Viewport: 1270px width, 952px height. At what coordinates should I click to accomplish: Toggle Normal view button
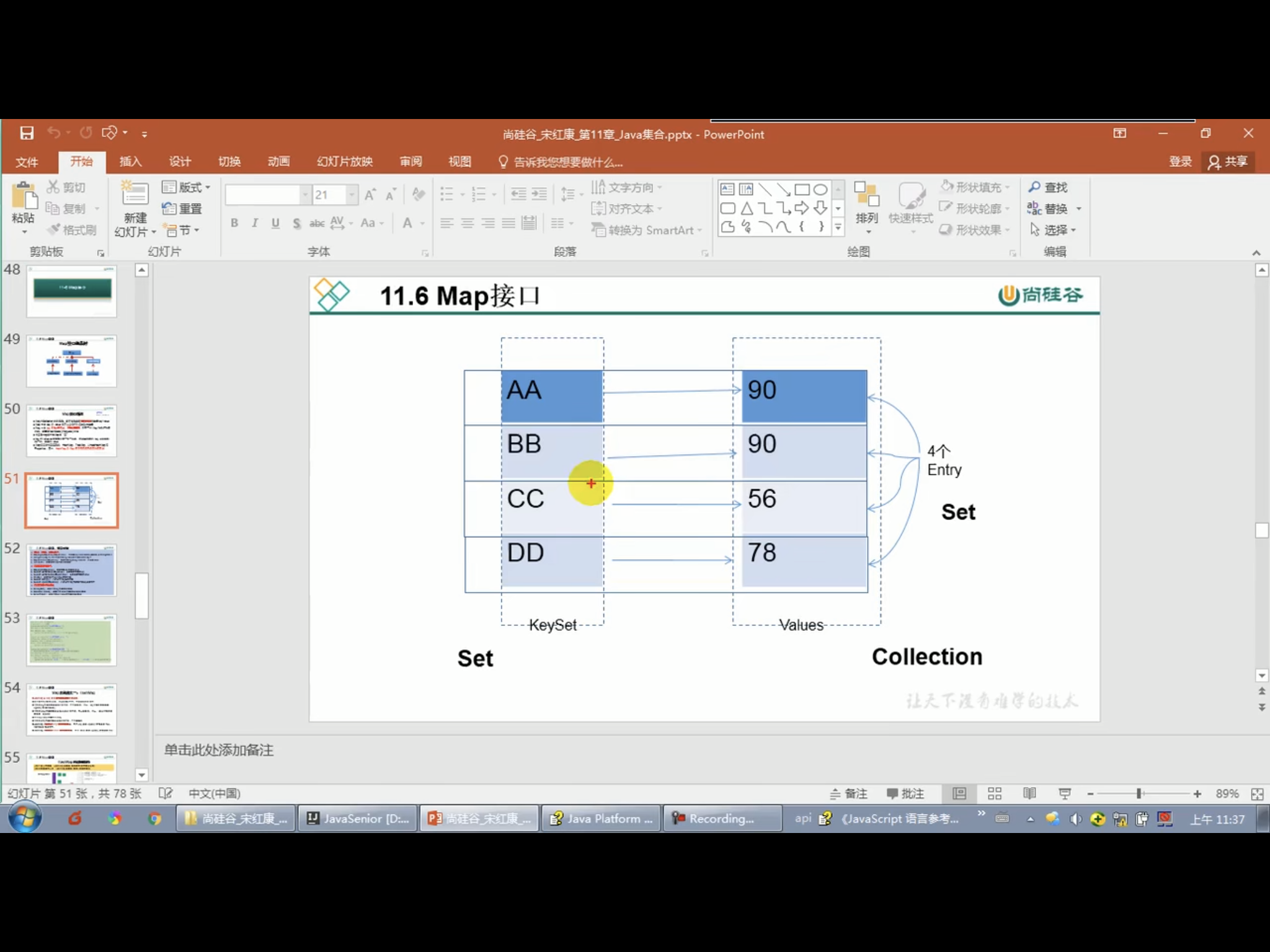click(x=959, y=793)
